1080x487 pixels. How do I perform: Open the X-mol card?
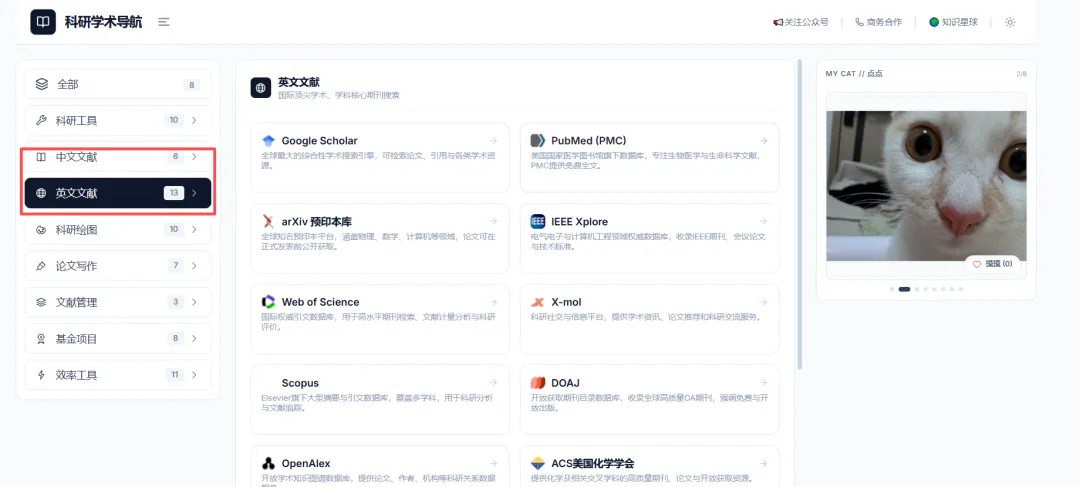tap(650, 319)
